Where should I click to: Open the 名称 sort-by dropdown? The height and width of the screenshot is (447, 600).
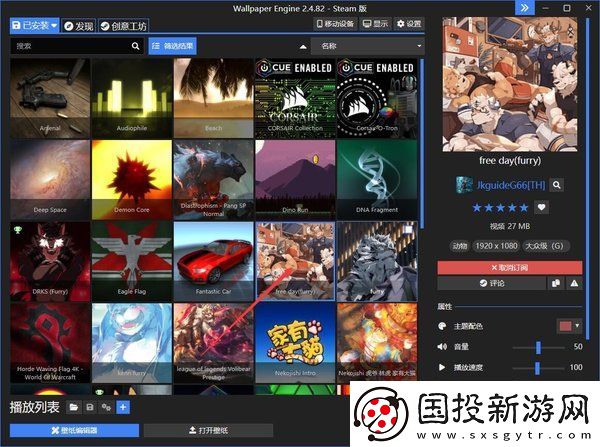(x=368, y=46)
